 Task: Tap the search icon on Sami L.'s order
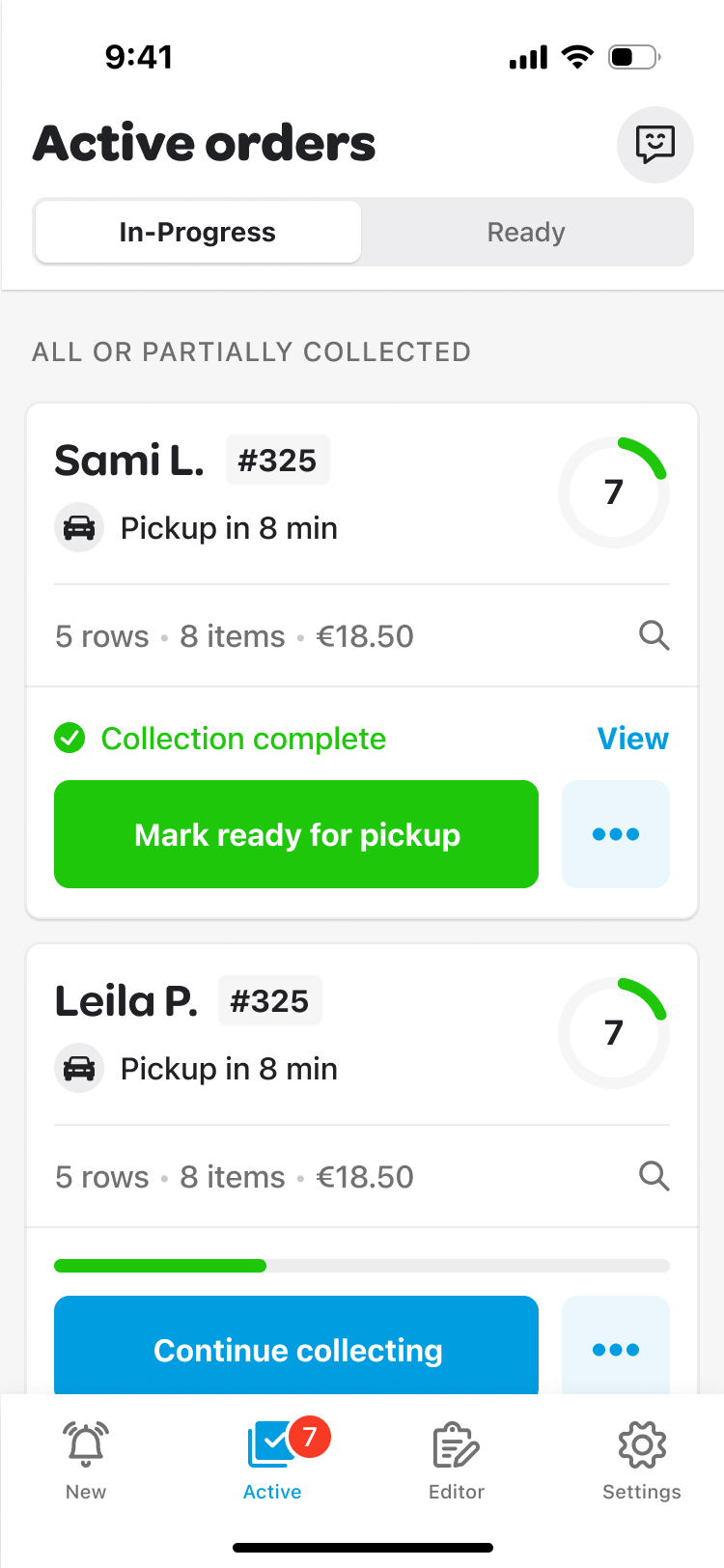pyautogui.click(x=654, y=635)
